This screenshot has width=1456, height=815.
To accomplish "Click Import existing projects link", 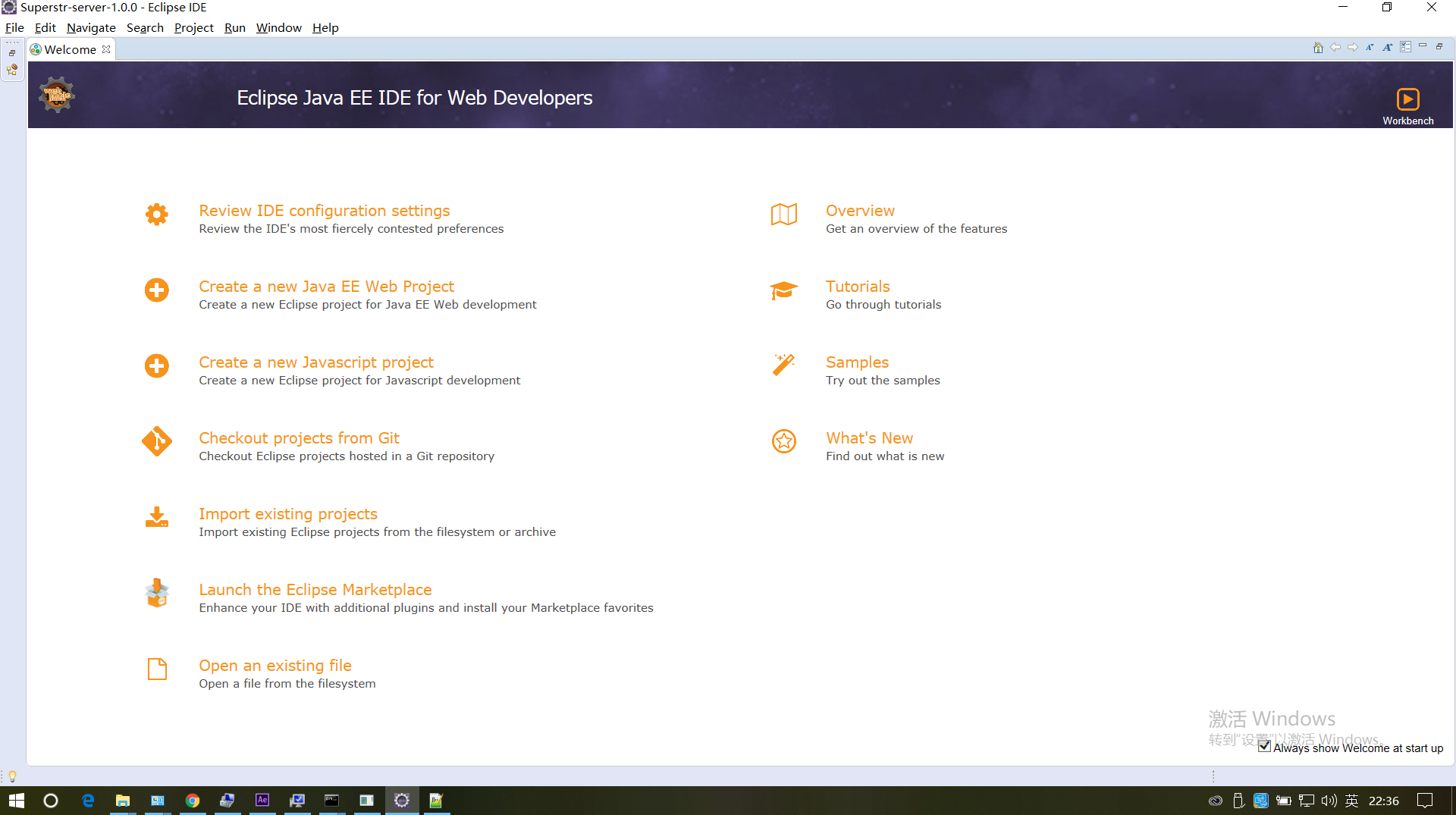I will click(x=288, y=514).
